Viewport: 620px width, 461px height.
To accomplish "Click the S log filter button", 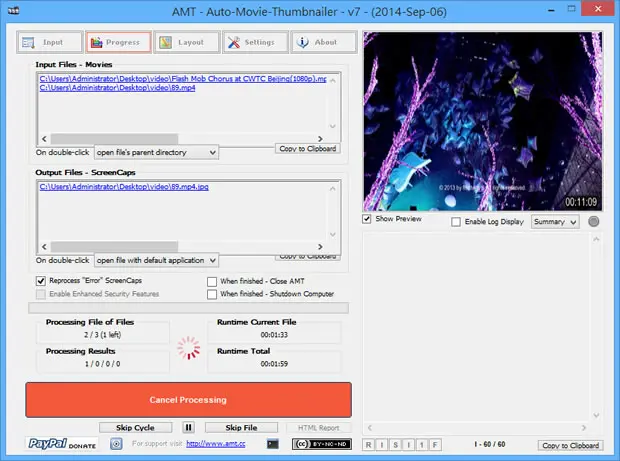I will (x=395, y=445).
